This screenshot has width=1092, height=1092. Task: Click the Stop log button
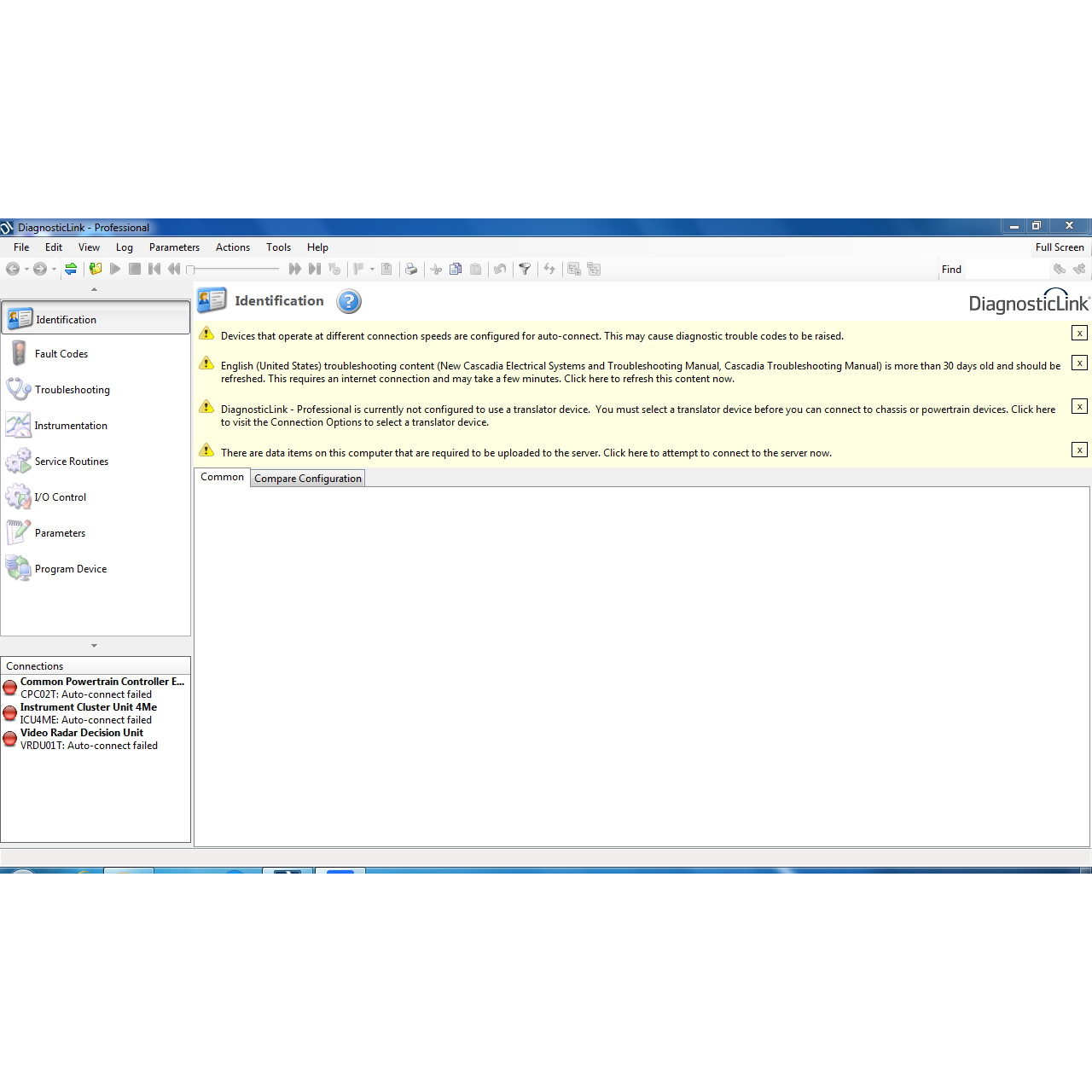(135, 269)
